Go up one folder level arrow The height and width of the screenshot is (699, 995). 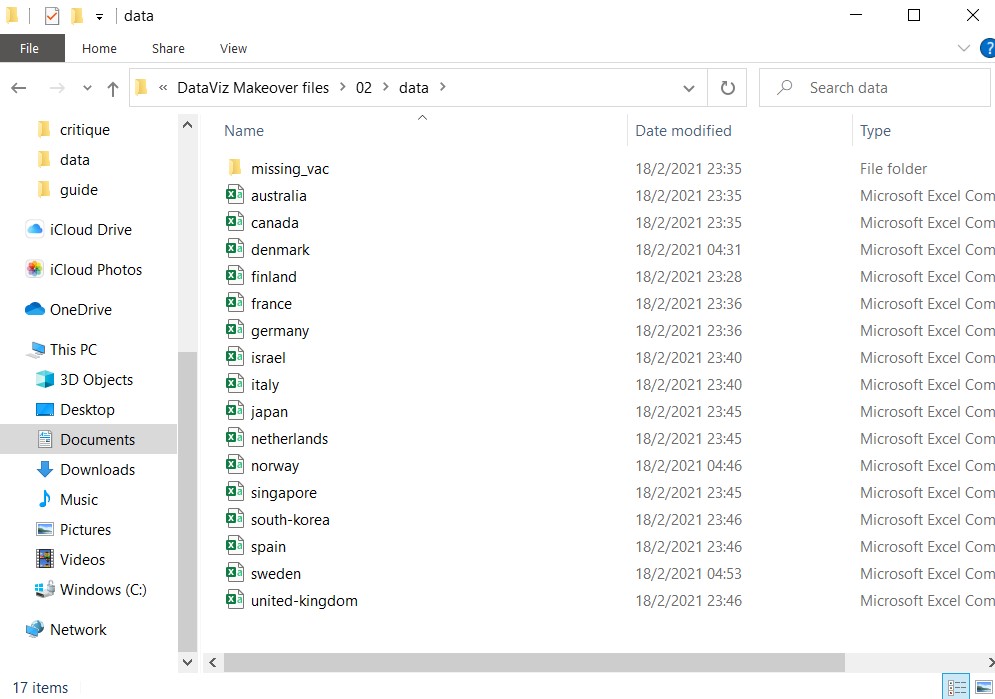tap(112, 89)
